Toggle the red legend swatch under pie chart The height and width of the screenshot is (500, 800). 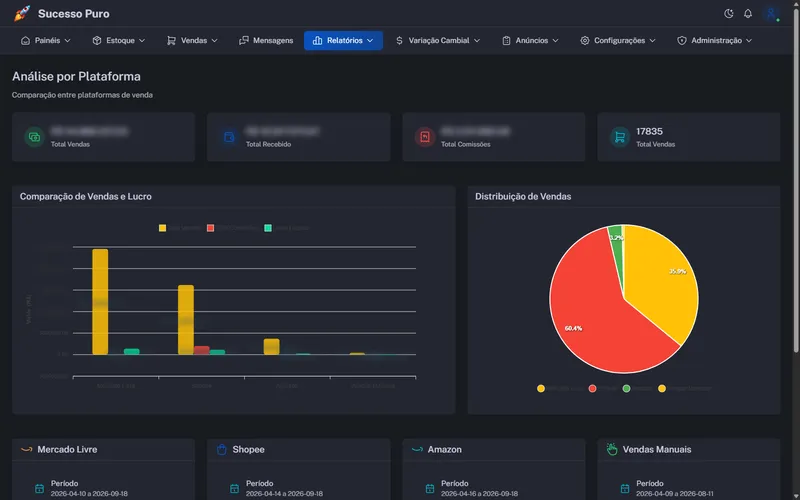click(592, 388)
